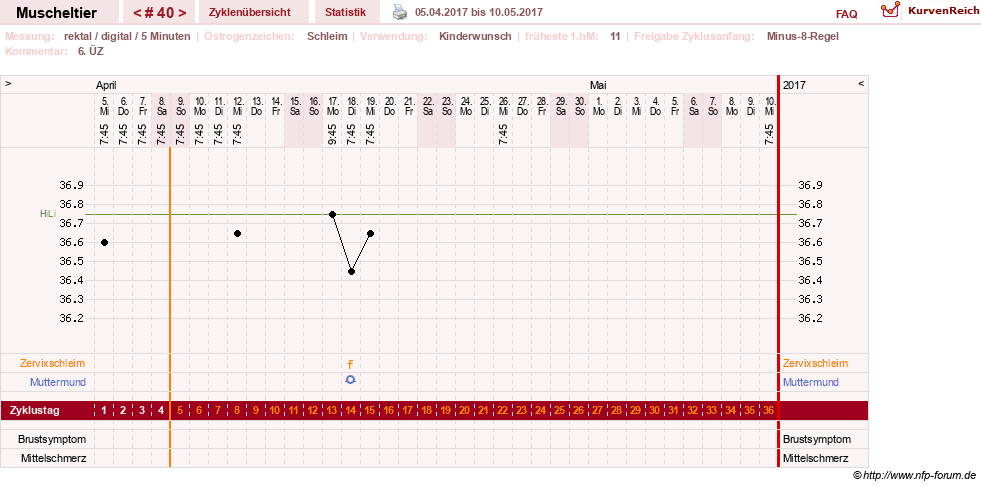This screenshot has height=487, width=981.
Task: Click the Kinderwunsch value
Action: [x=475, y=36]
